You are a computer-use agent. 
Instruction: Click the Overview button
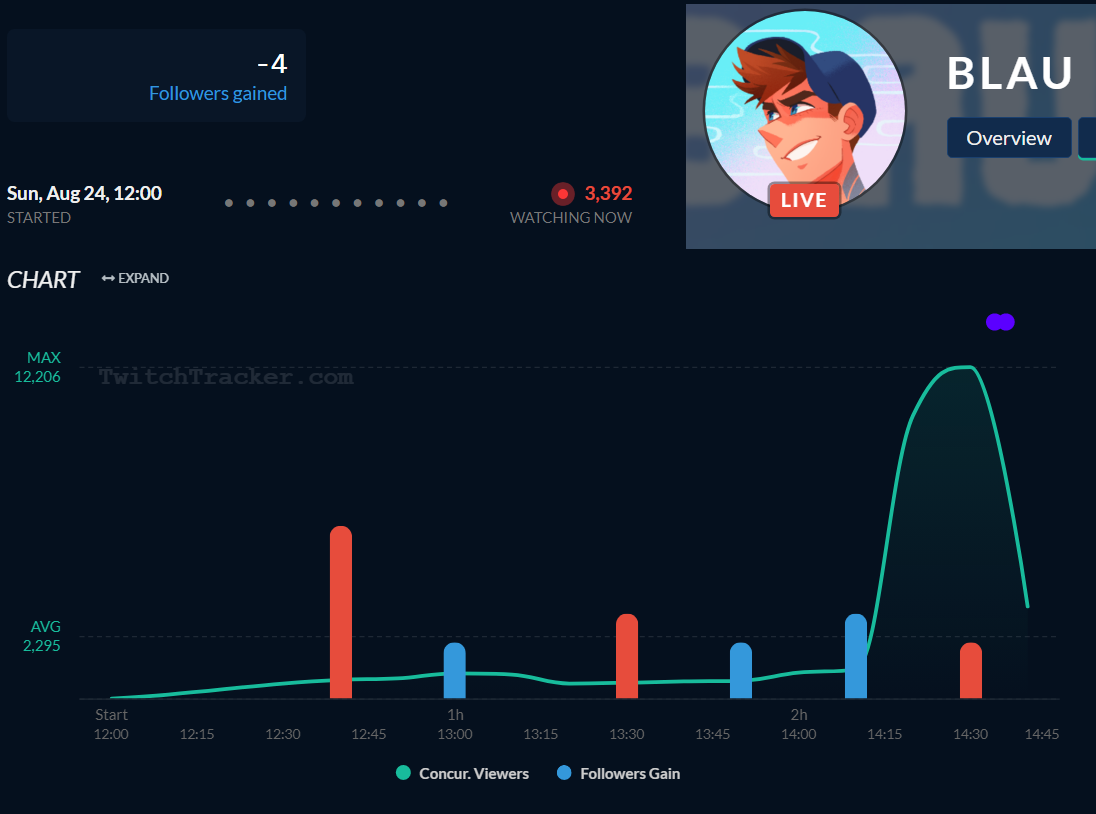(1009, 138)
